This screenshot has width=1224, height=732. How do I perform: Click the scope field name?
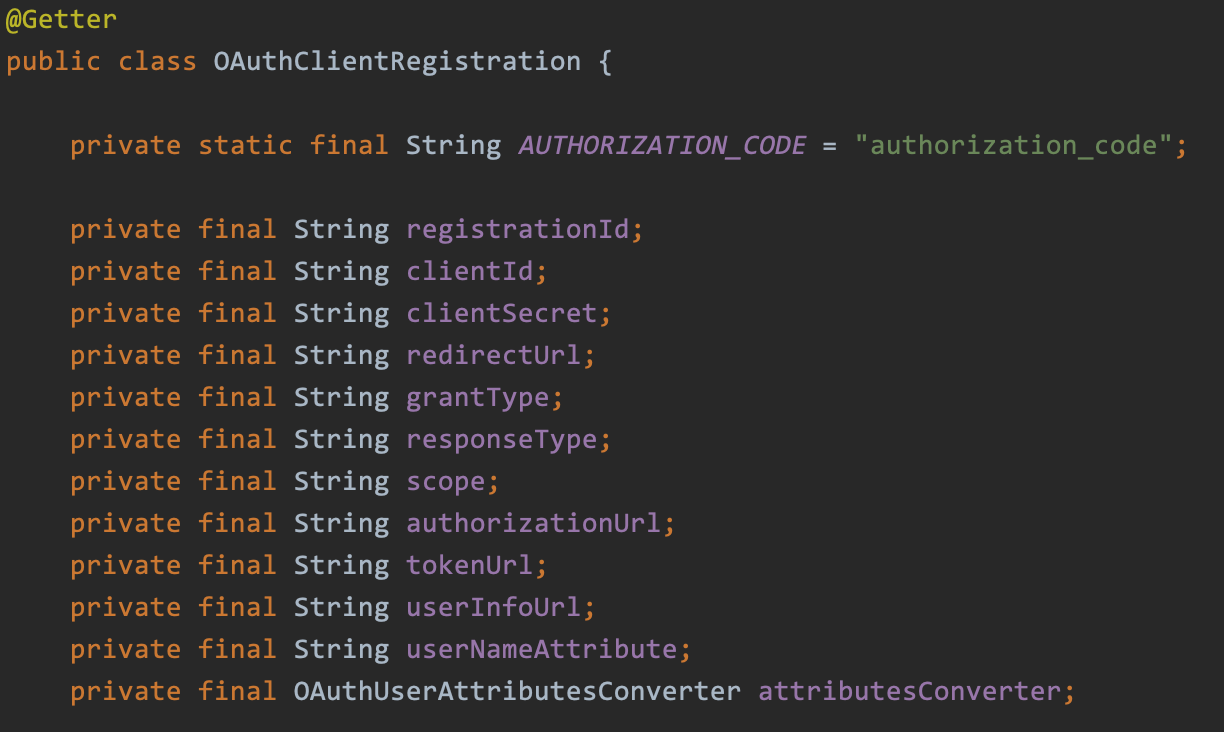point(446,482)
